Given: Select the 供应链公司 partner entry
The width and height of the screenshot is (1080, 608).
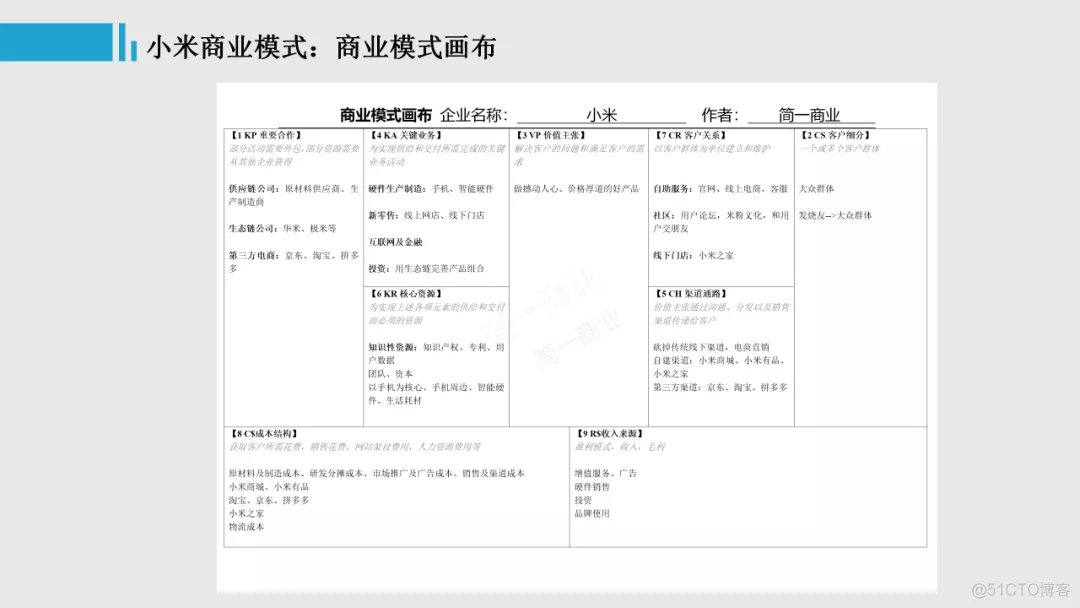Looking at the screenshot, I should pos(294,195).
